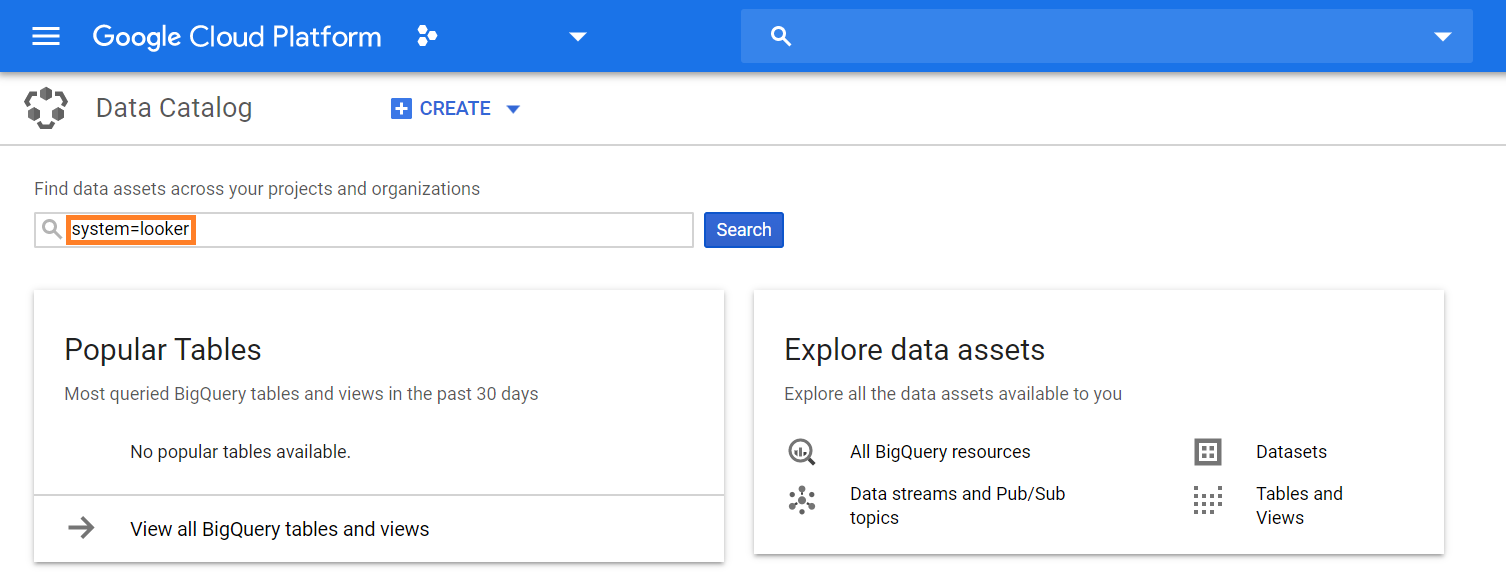Screen dimensions: 1506x581
Task: Click the Data Catalog hexagon logo
Action: [x=46, y=108]
